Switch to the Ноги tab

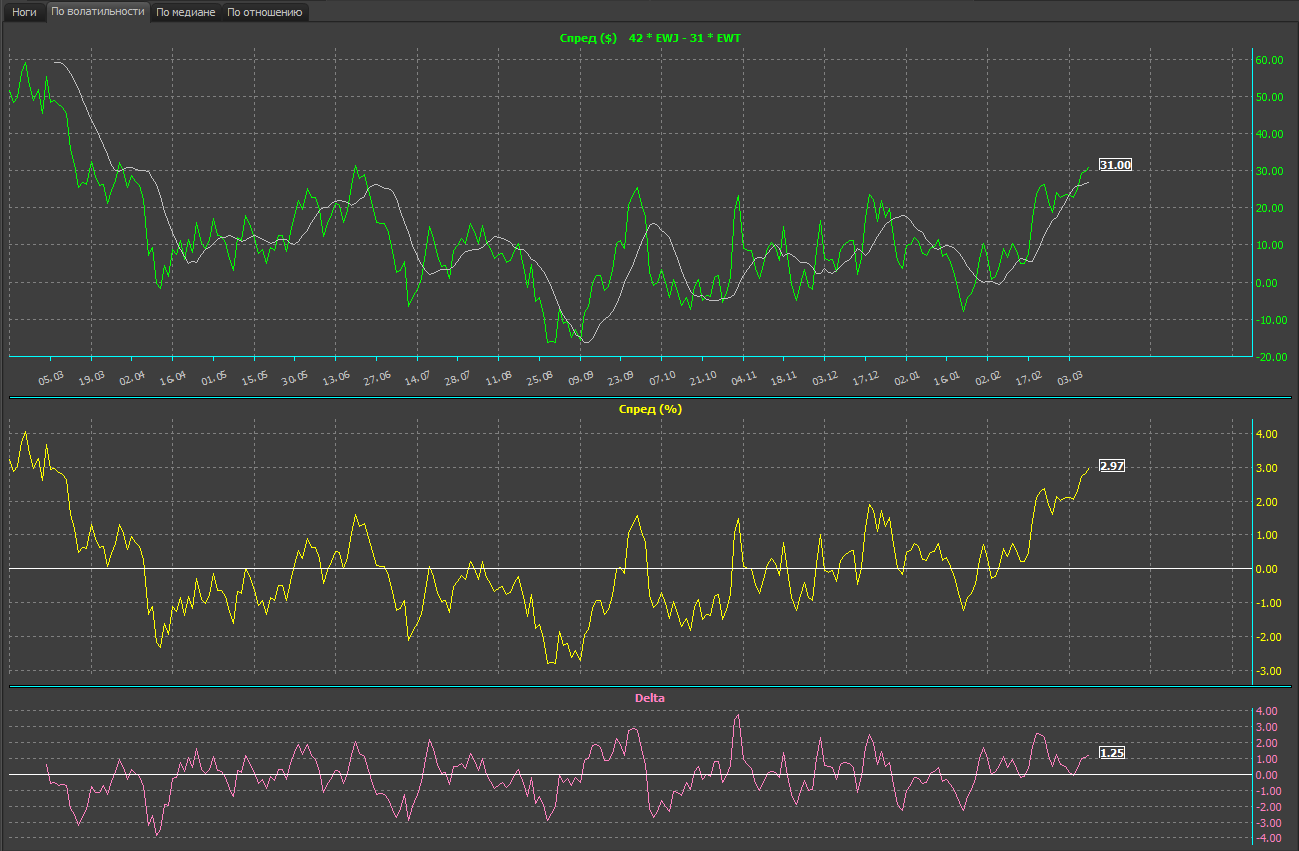24,13
